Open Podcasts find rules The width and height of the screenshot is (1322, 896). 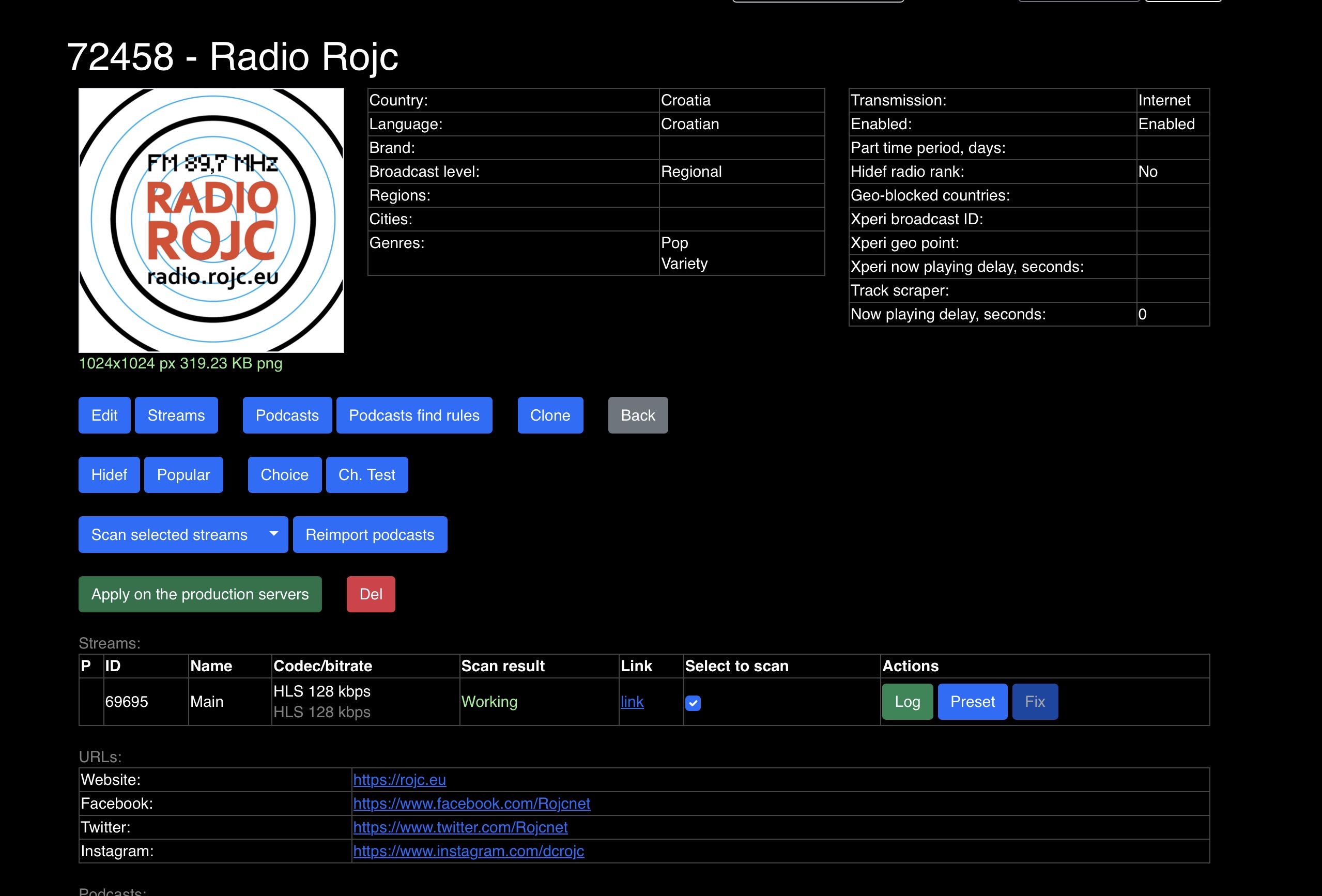[x=414, y=415]
